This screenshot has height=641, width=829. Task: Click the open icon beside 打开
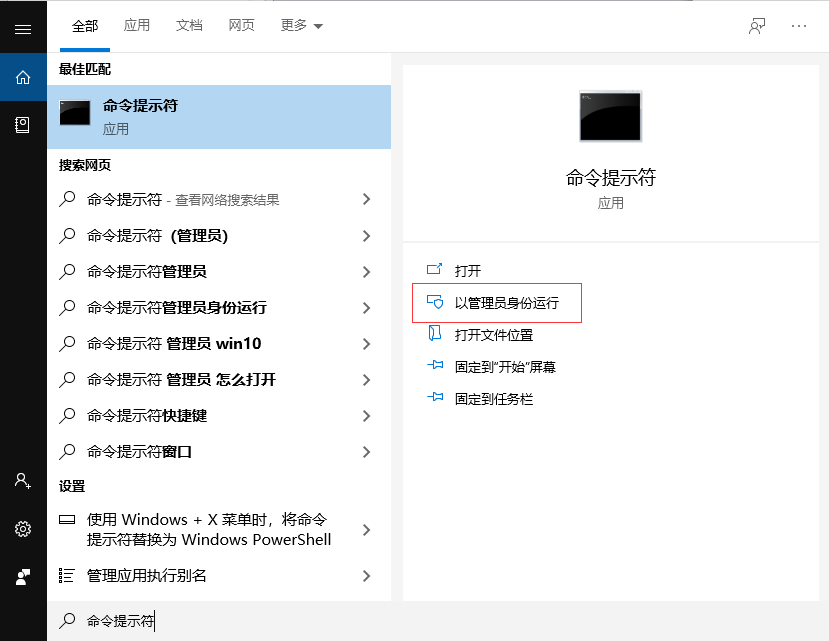(x=434, y=270)
